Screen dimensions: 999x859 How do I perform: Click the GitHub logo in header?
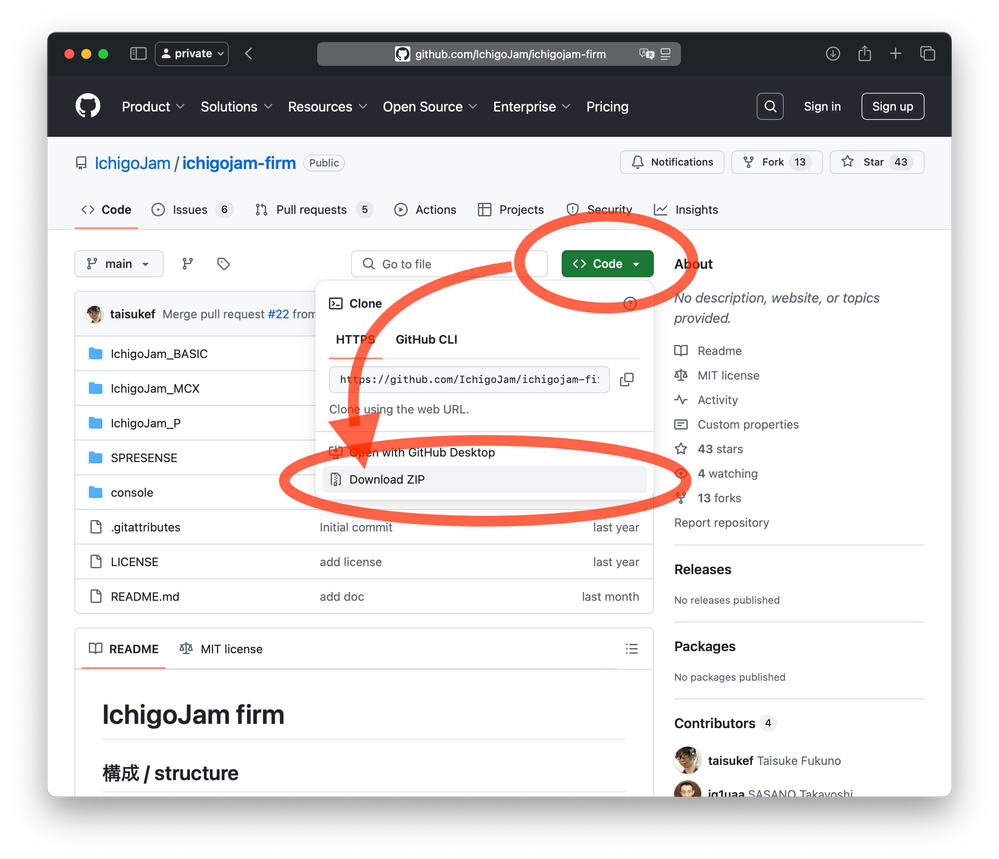(x=88, y=106)
